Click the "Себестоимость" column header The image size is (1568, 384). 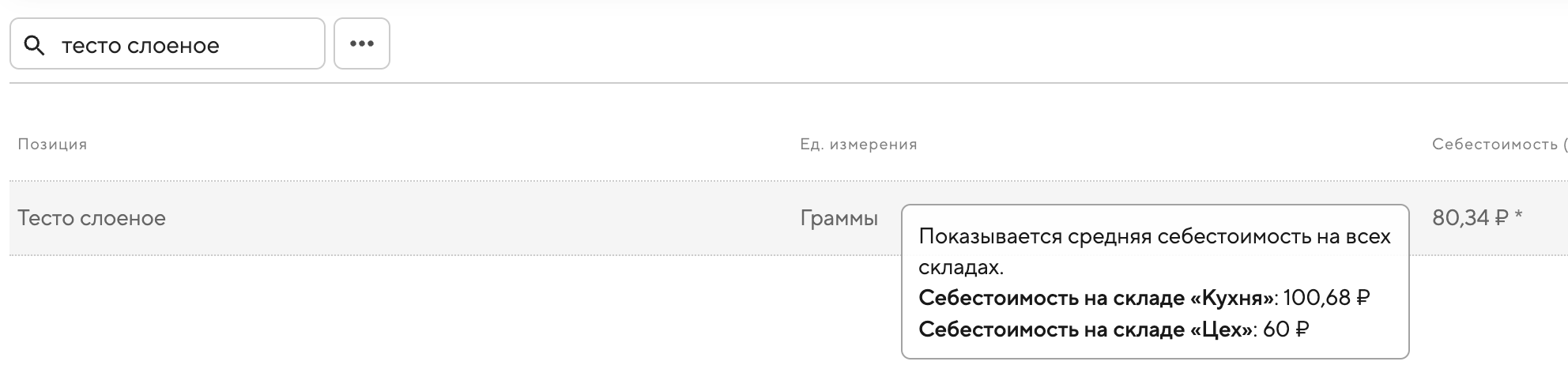coord(1494,145)
